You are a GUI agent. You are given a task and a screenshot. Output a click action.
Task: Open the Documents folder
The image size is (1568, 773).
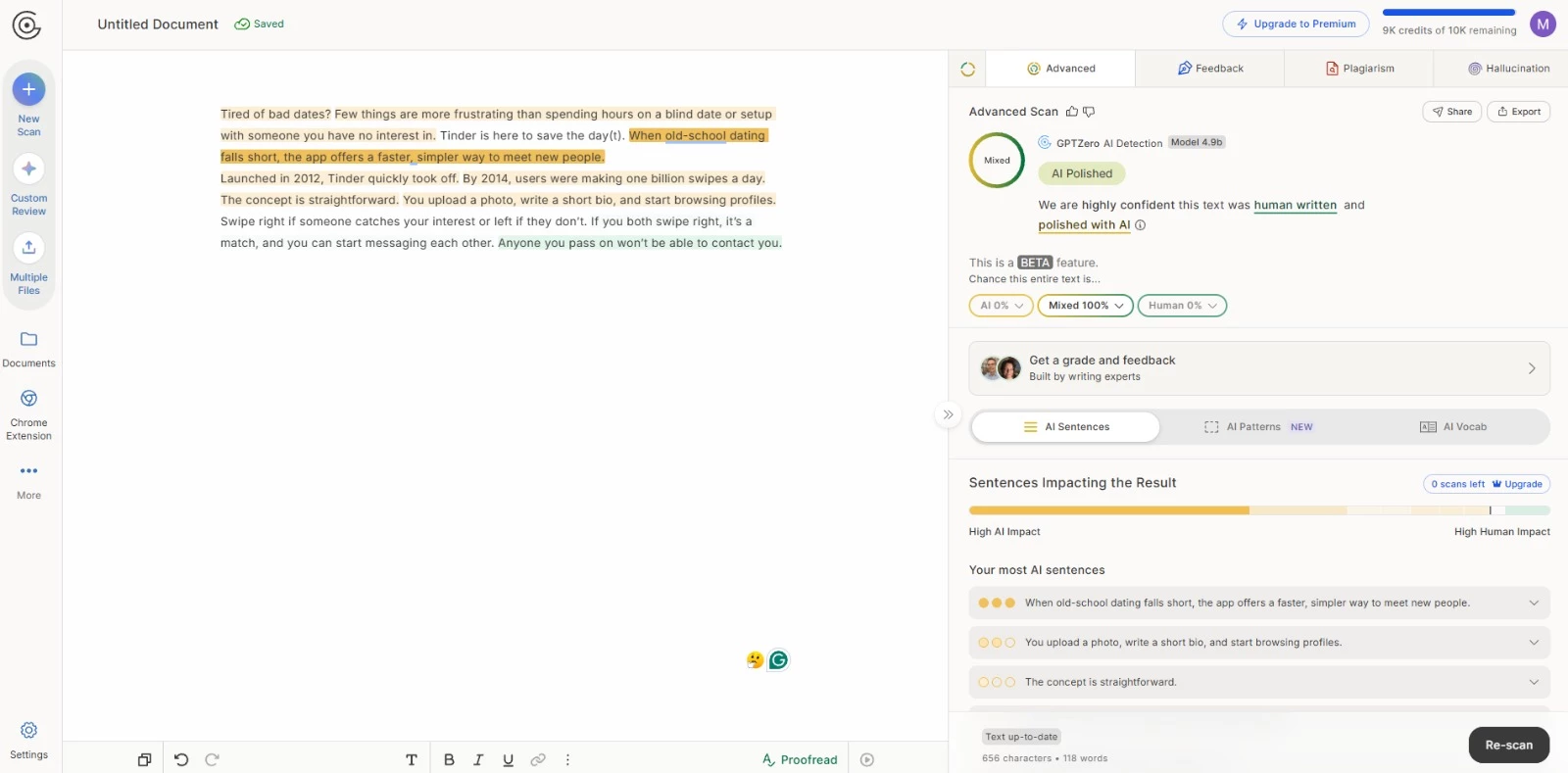(x=28, y=350)
